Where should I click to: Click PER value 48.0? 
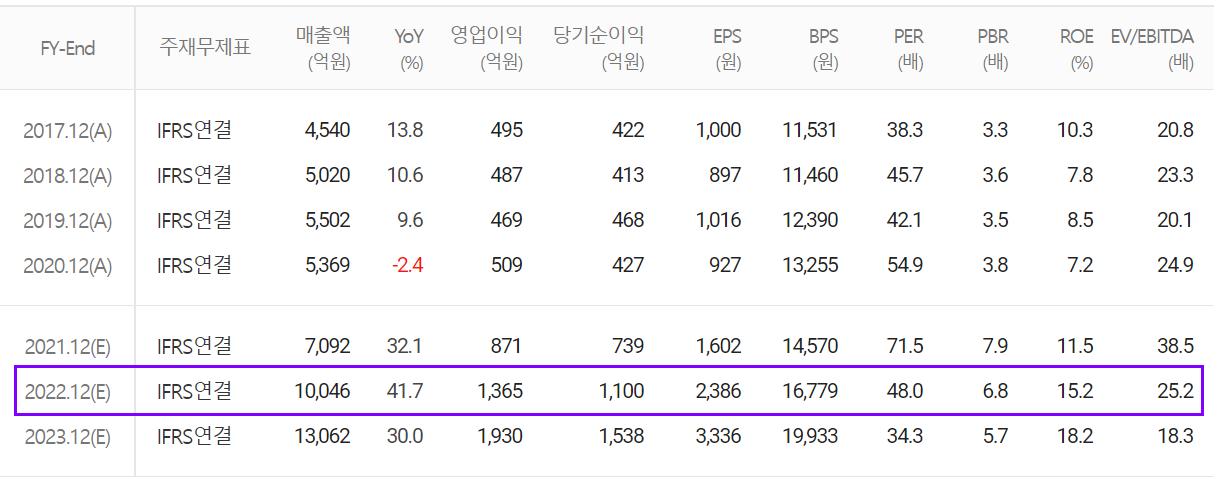(905, 392)
